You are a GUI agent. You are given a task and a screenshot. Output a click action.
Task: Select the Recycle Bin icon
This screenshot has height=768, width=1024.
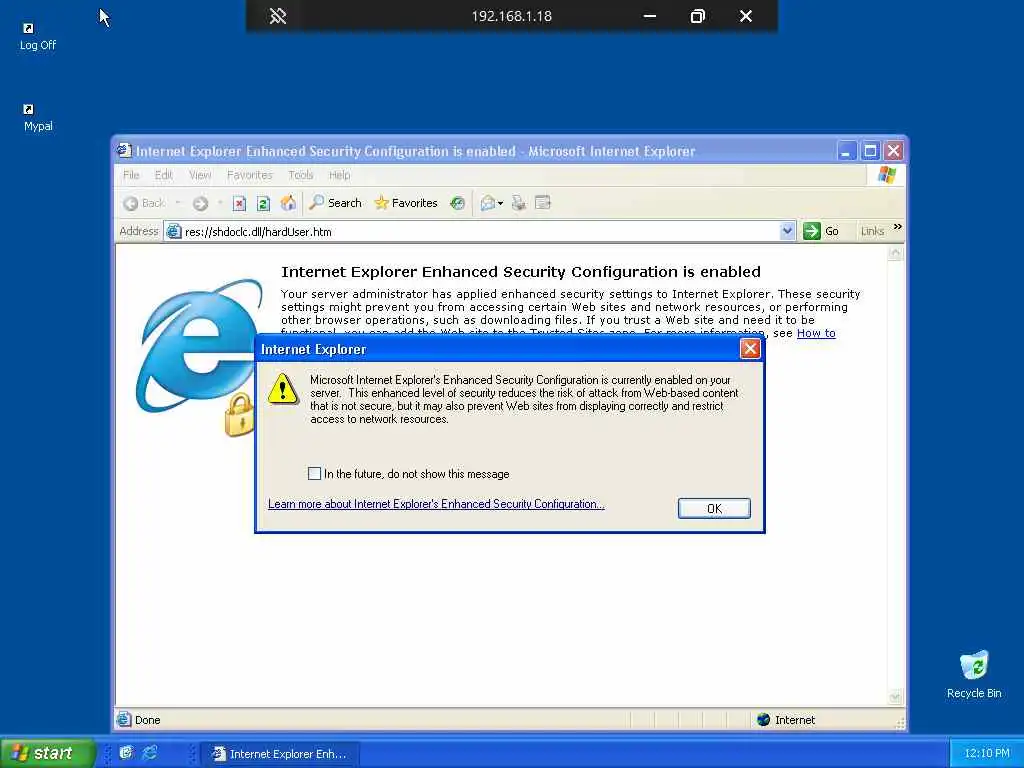[974, 675]
